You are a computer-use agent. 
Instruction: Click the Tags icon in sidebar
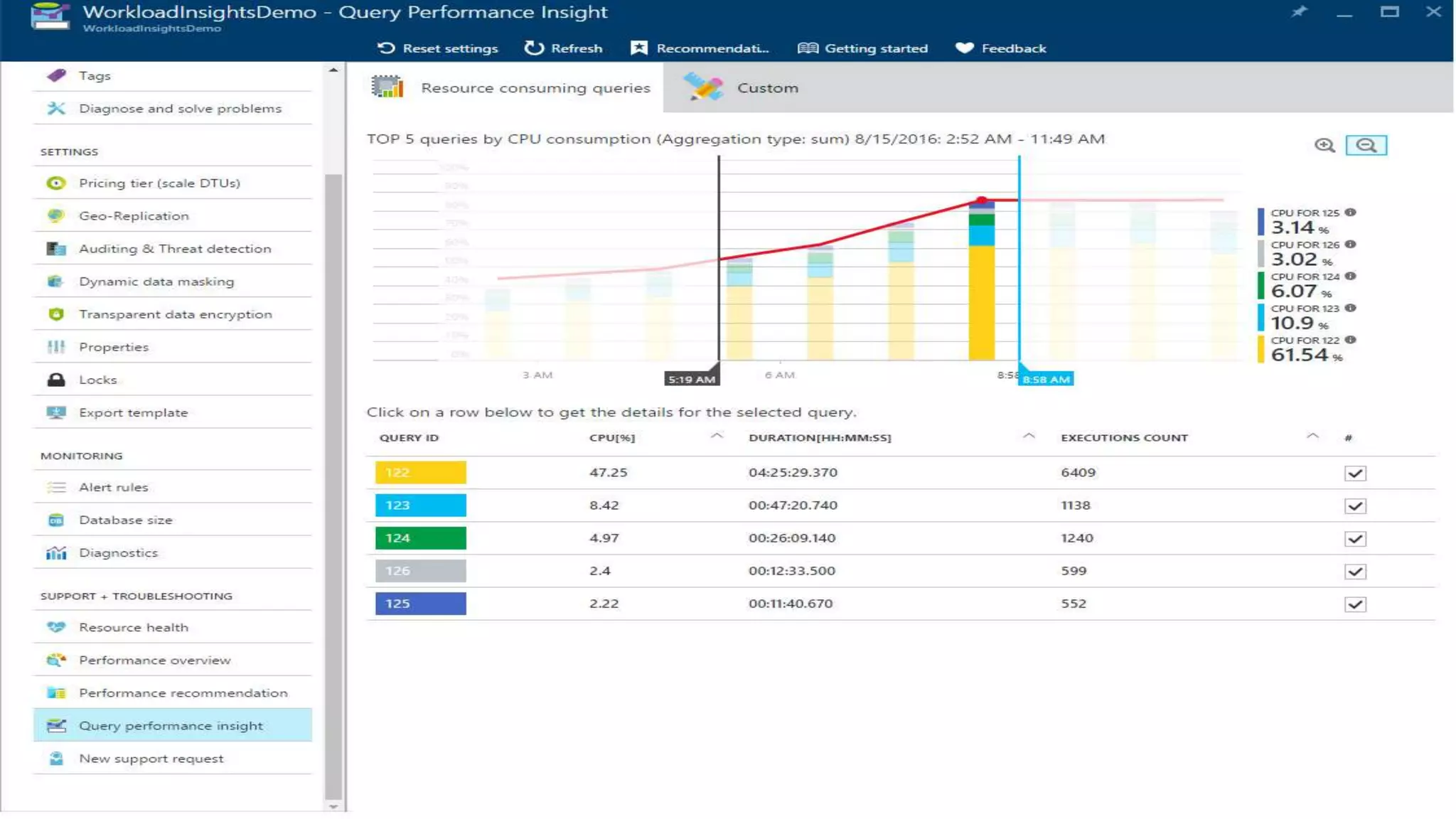pos(56,75)
